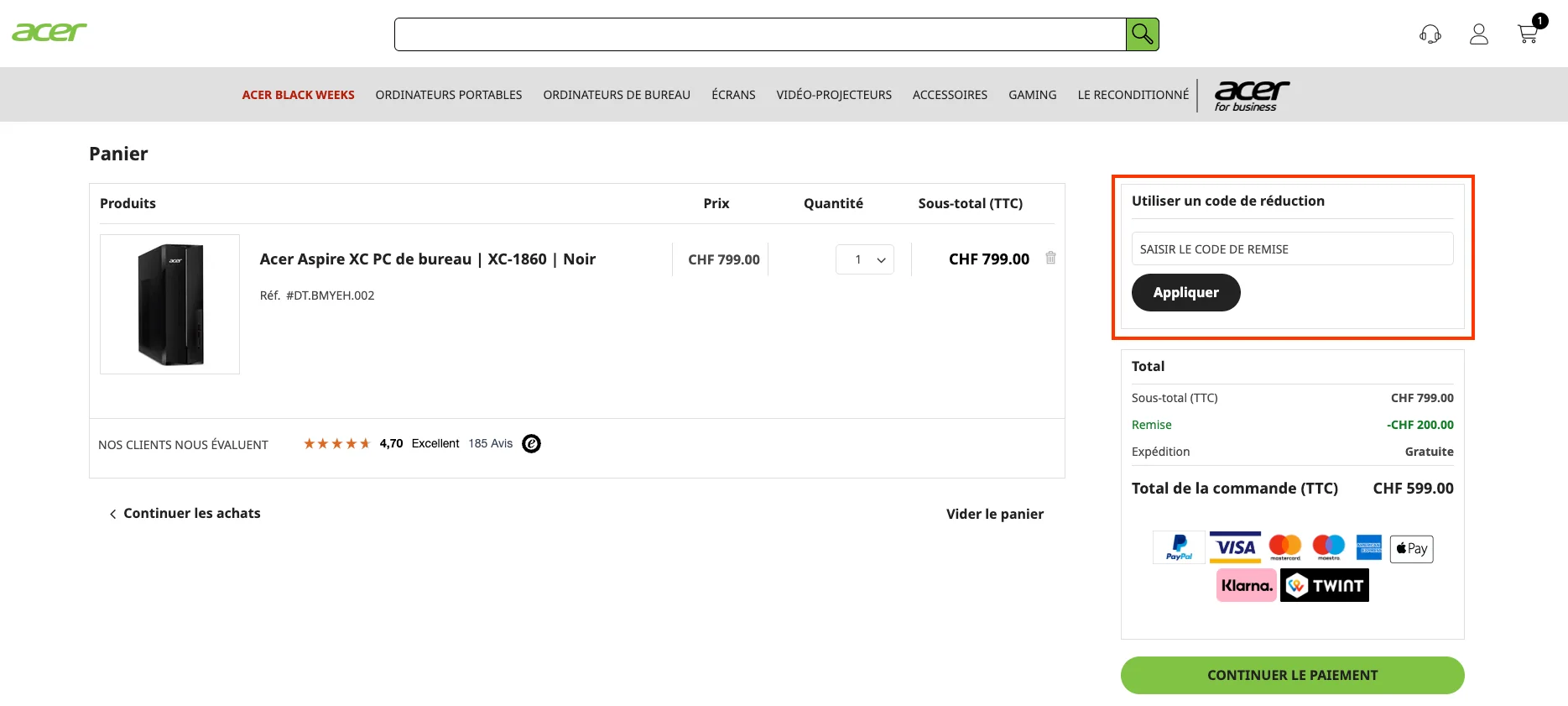1568x706 pixels.
Task: Click the Mastercard payment logo
Action: [1284, 547]
